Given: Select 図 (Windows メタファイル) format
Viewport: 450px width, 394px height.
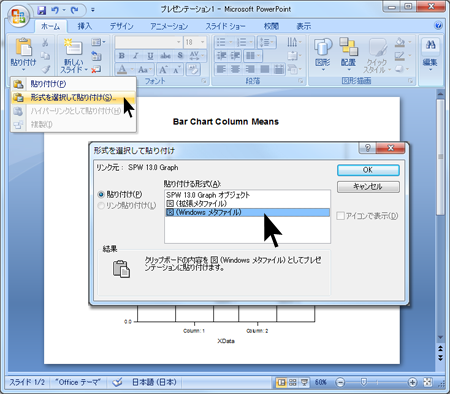Looking at the screenshot, I should (247, 212).
